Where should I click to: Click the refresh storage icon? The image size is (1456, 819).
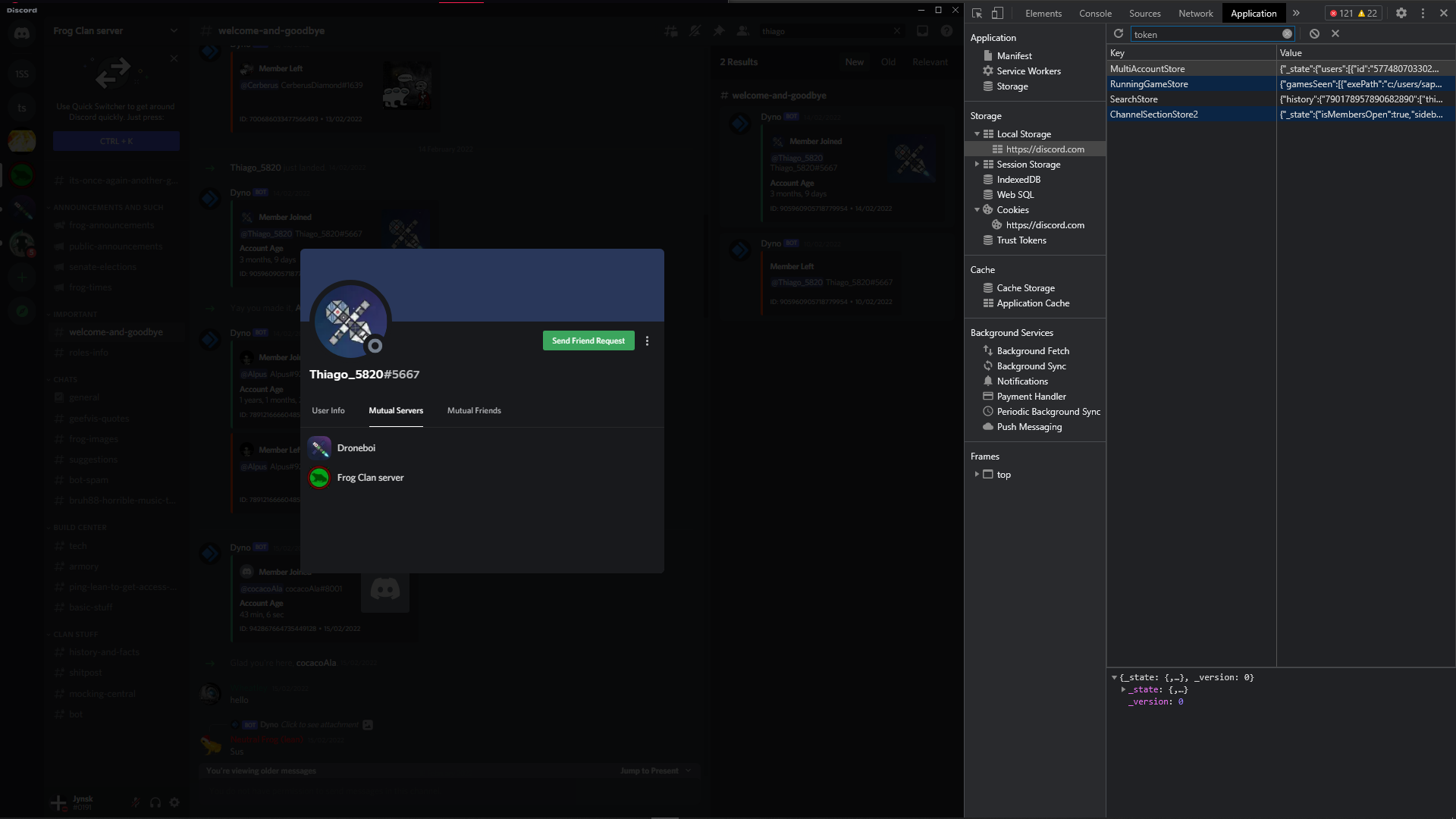pos(1118,34)
